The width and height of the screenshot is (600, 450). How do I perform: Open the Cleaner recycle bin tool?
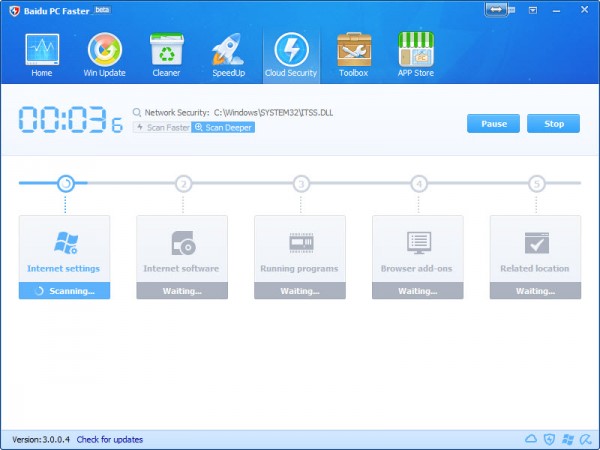(166, 54)
